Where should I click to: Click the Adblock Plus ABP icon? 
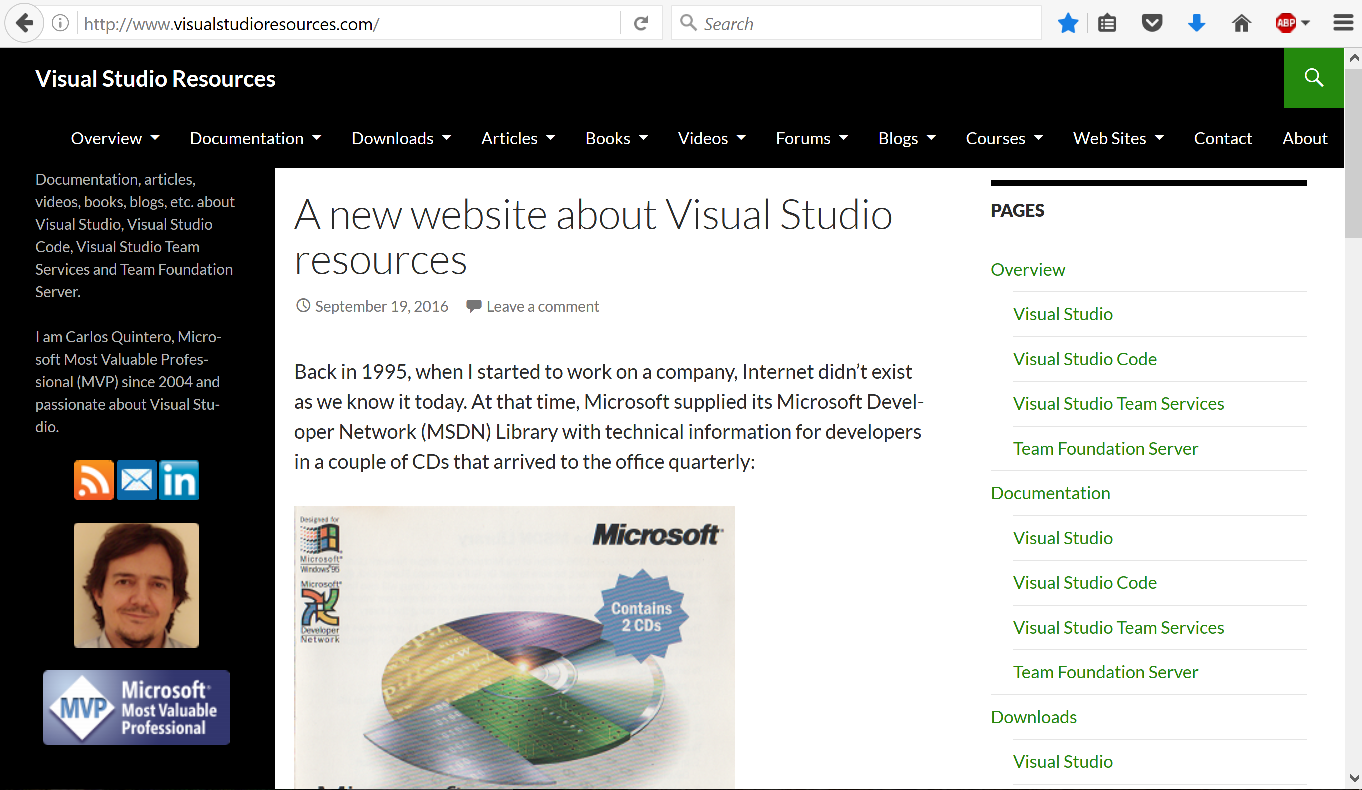(x=1286, y=23)
